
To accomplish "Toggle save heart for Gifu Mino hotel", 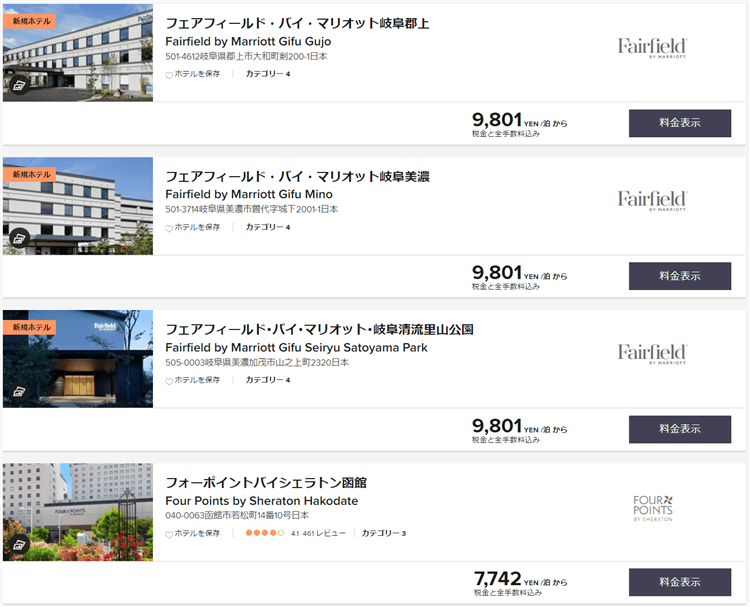I will [x=169, y=228].
